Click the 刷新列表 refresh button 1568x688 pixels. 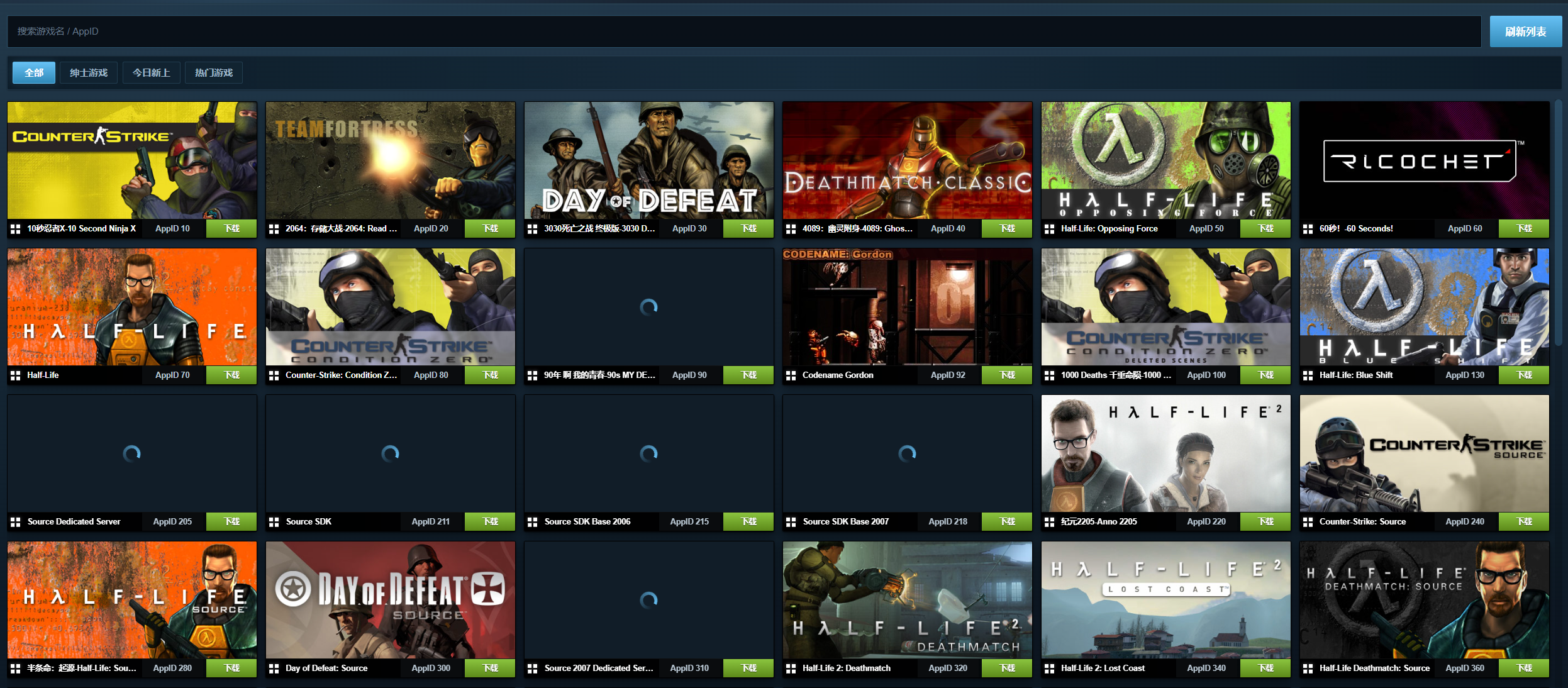[1526, 31]
